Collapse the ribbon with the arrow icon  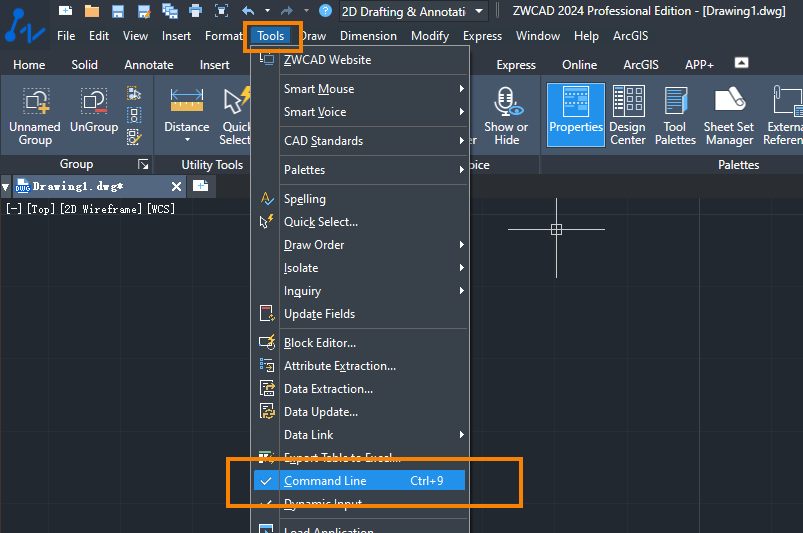(742, 63)
